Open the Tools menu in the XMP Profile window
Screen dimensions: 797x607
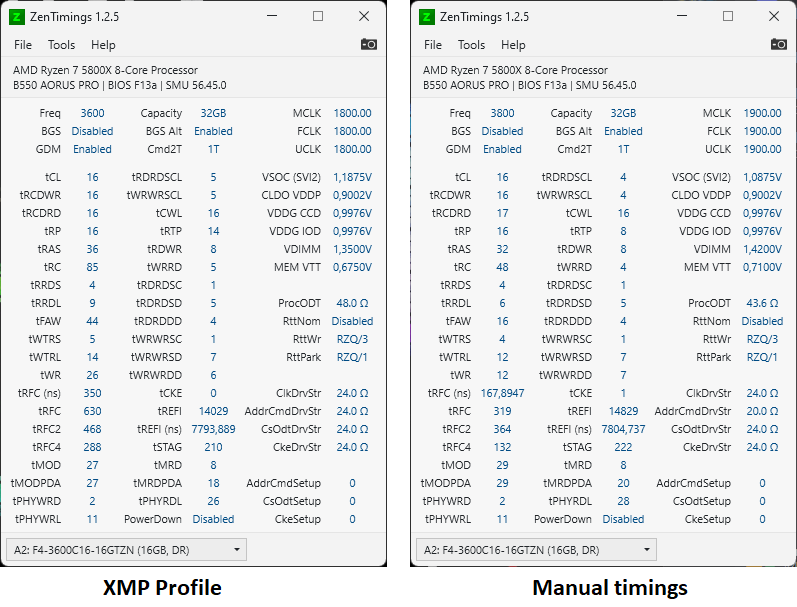(x=62, y=45)
